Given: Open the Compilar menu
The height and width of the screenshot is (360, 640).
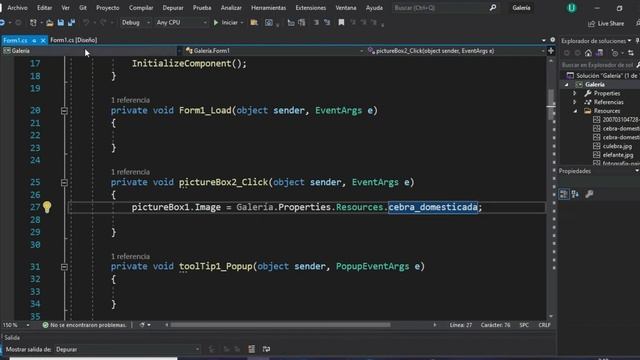Looking at the screenshot, I should coord(141,8).
